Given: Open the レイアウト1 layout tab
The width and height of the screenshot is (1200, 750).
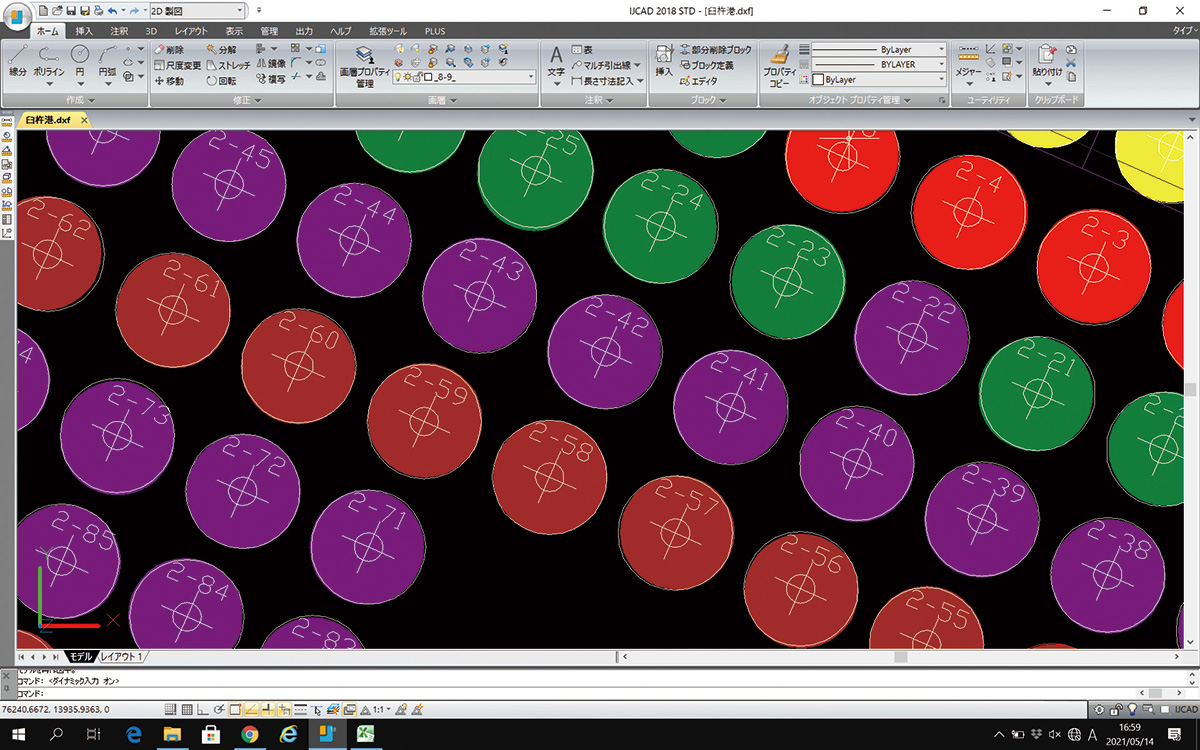Looking at the screenshot, I should (x=122, y=657).
